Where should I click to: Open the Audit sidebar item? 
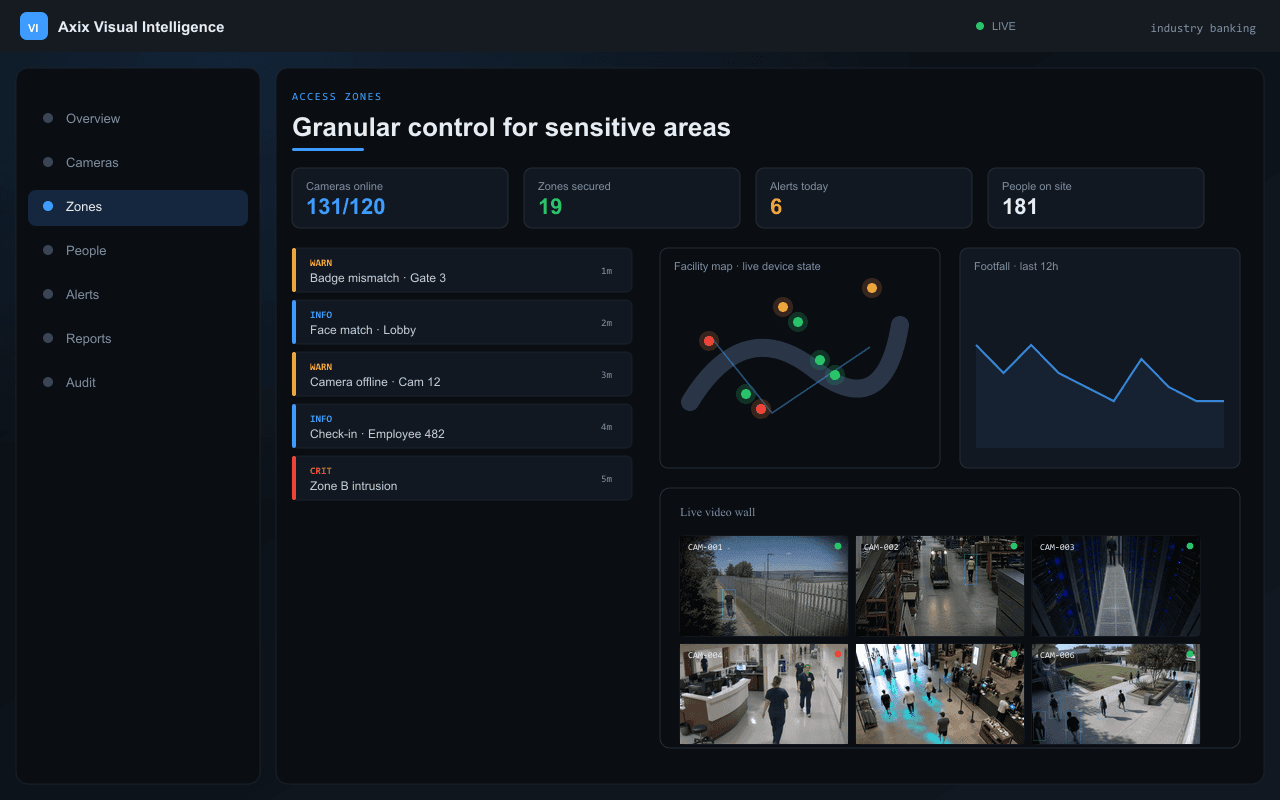pyautogui.click(x=138, y=382)
